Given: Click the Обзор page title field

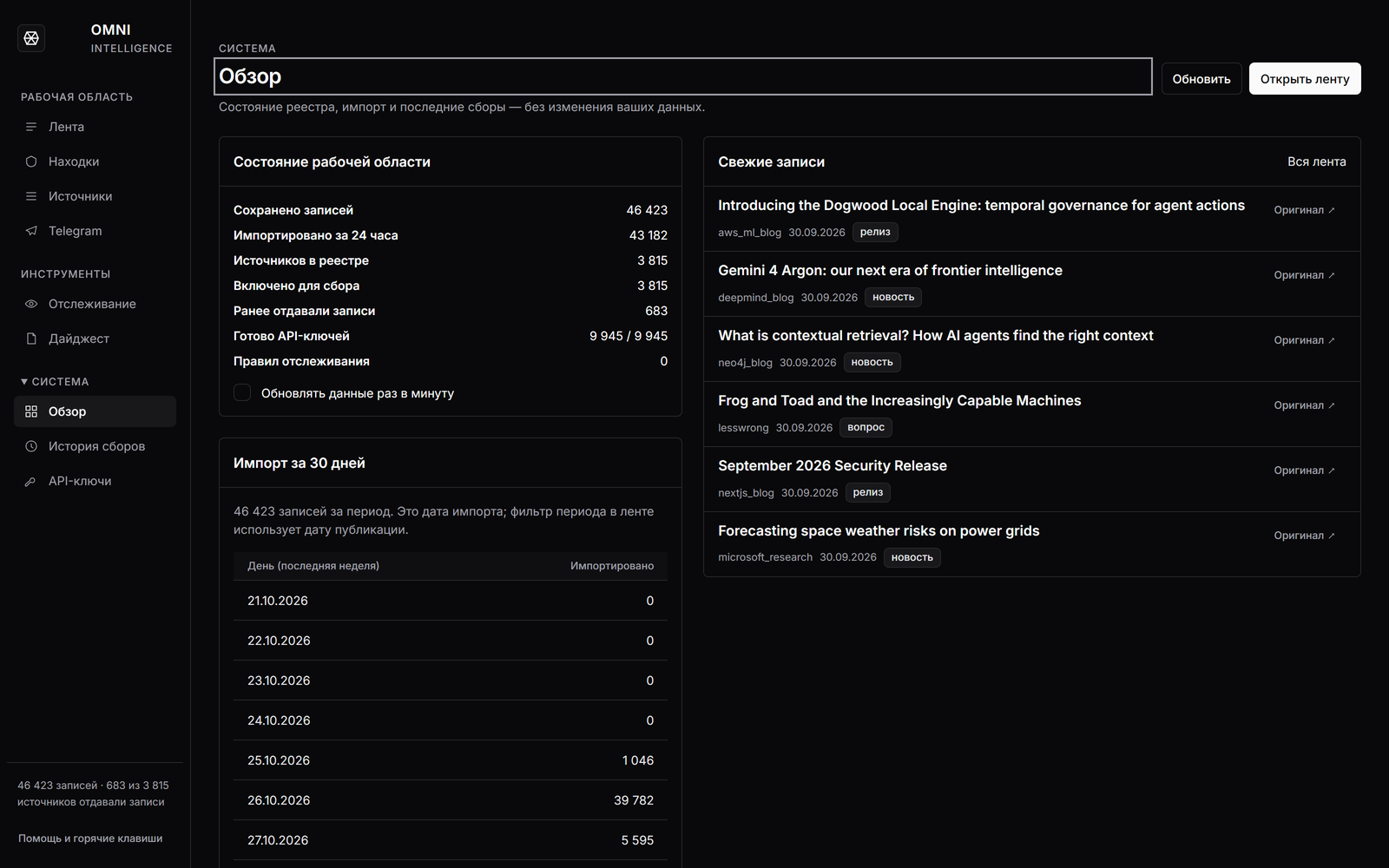Looking at the screenshot, I should click(683, 76).
